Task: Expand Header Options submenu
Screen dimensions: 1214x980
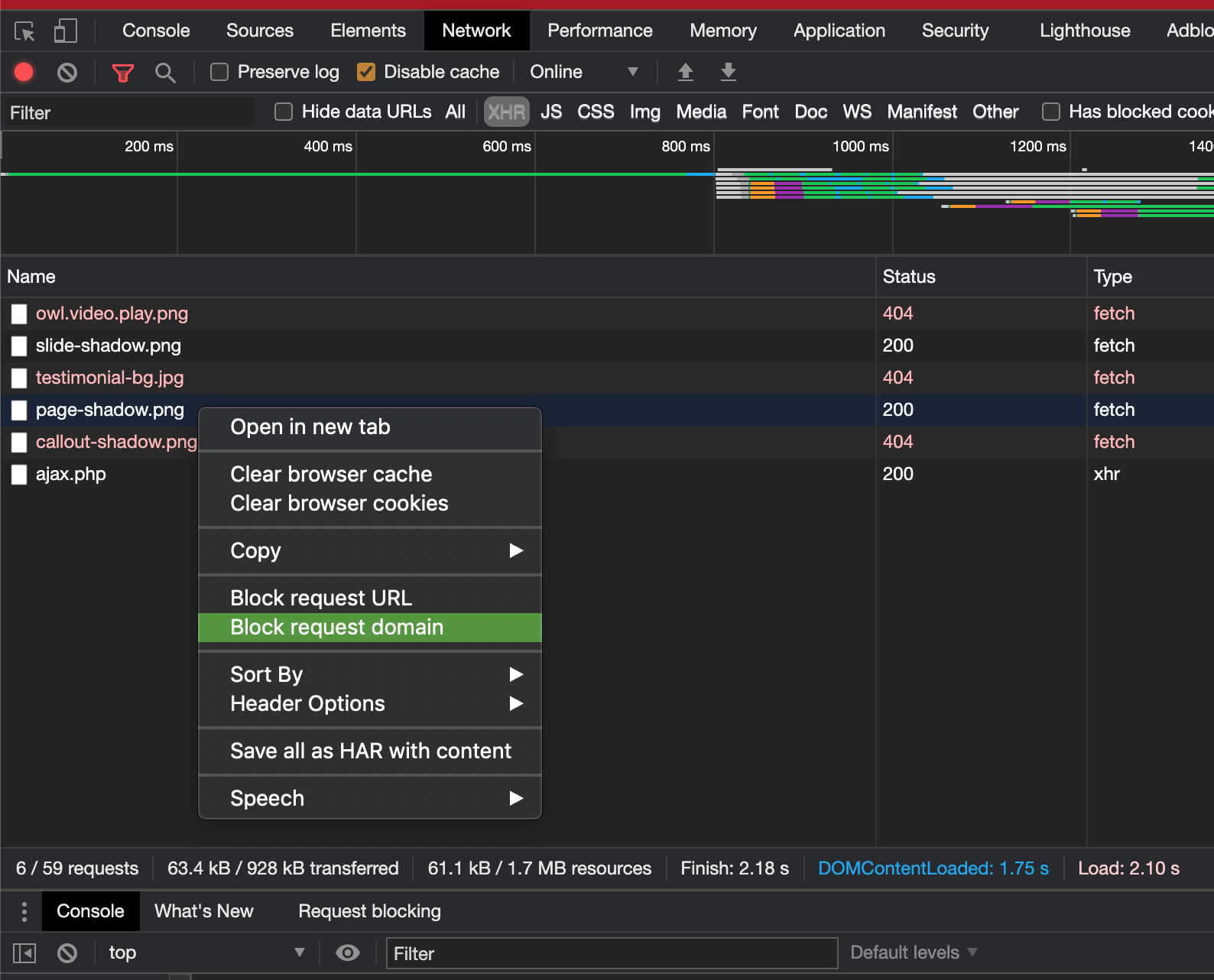Action: (370, 704)
